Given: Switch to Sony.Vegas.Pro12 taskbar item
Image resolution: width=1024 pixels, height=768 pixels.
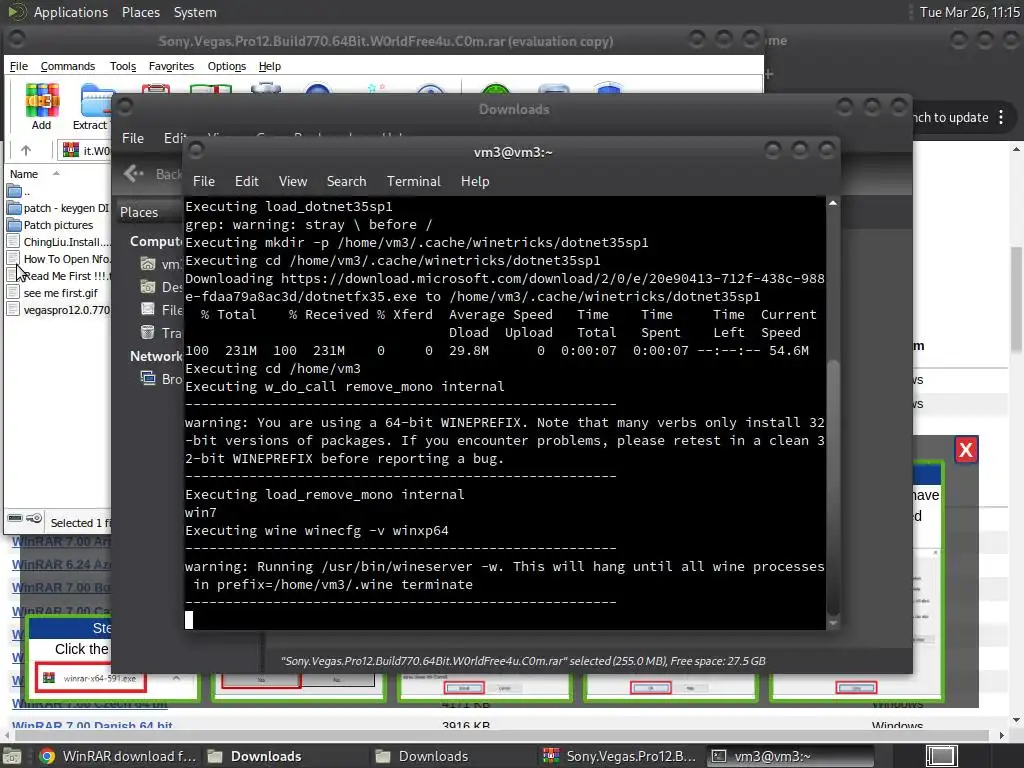Looking at the screenshot, I should (620, 756).
